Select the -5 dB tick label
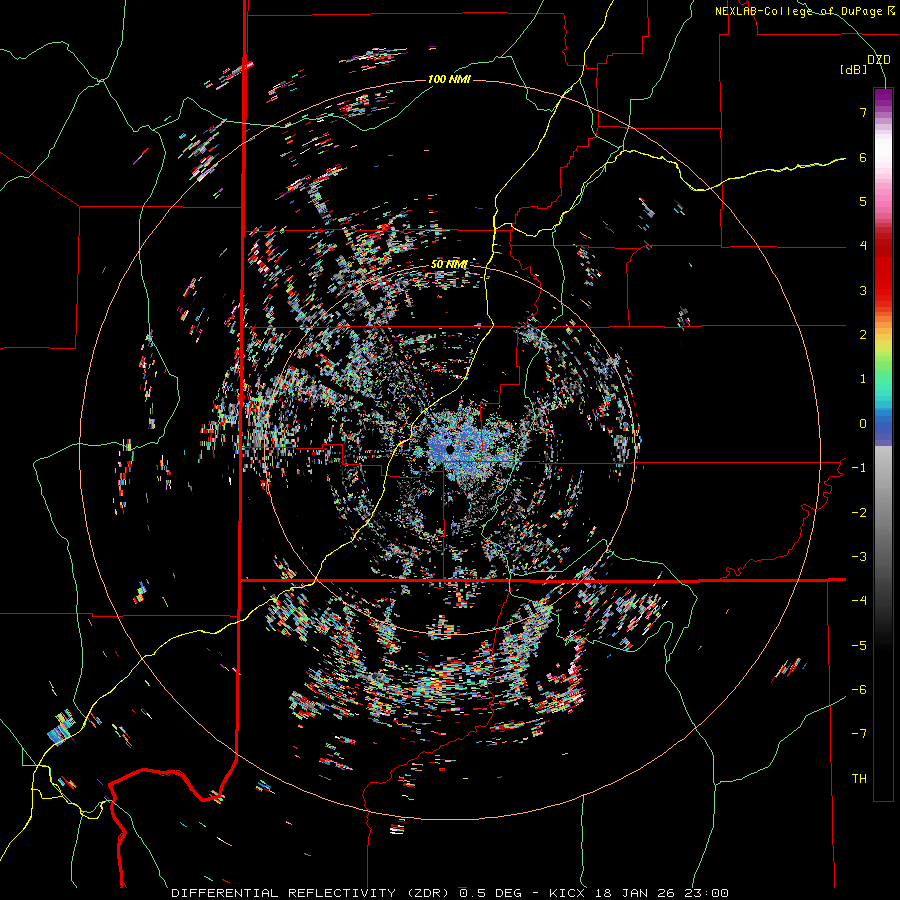The image size is (900, 900). (x=859, y=645)
